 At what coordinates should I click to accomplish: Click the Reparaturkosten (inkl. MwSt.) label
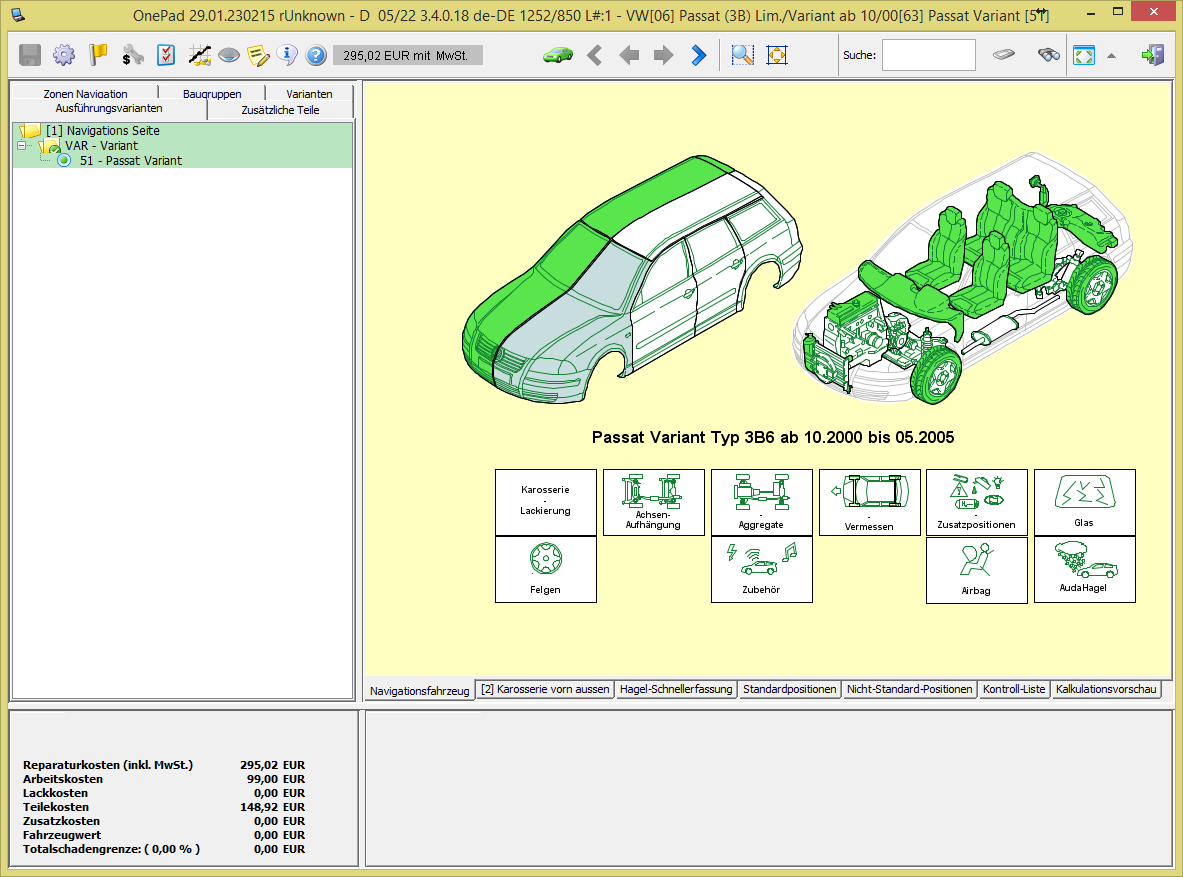point(108,765)
